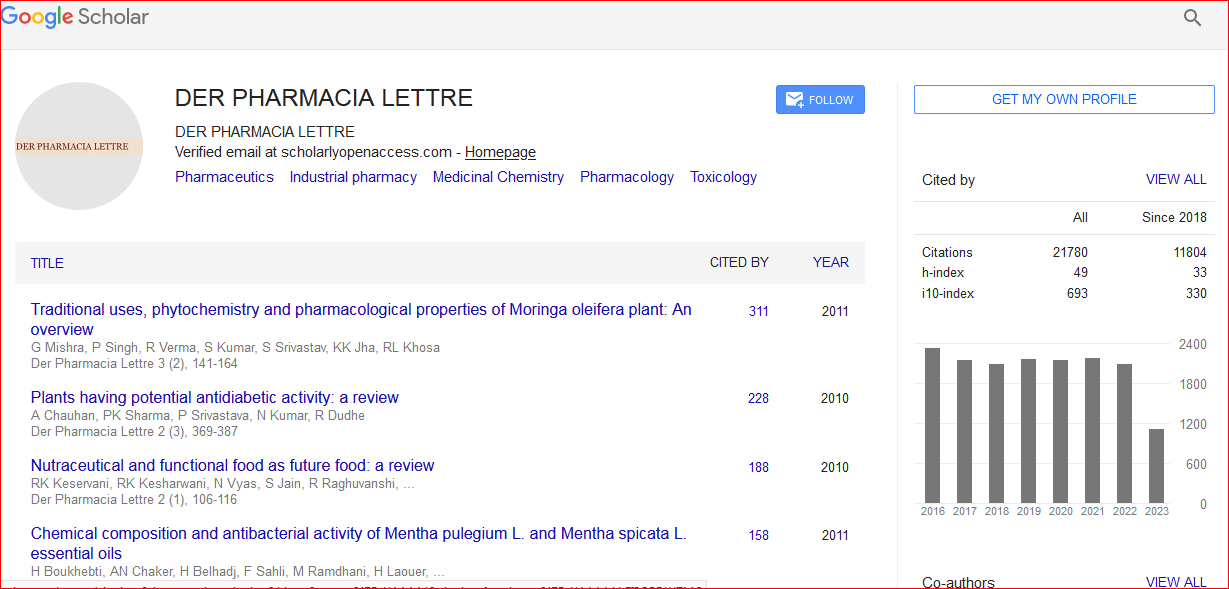Open the Medicinal Chemistry tag
This screenshot has height=589, width=1229.
coord(498,177)
